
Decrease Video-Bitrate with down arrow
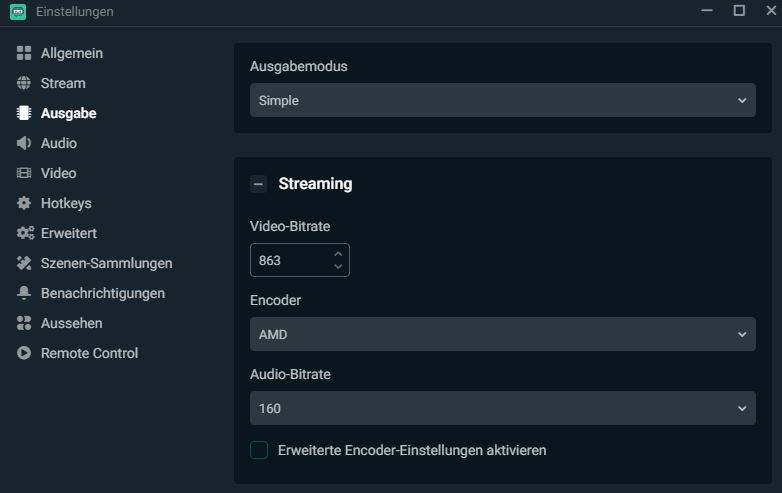tap(338, 267)
